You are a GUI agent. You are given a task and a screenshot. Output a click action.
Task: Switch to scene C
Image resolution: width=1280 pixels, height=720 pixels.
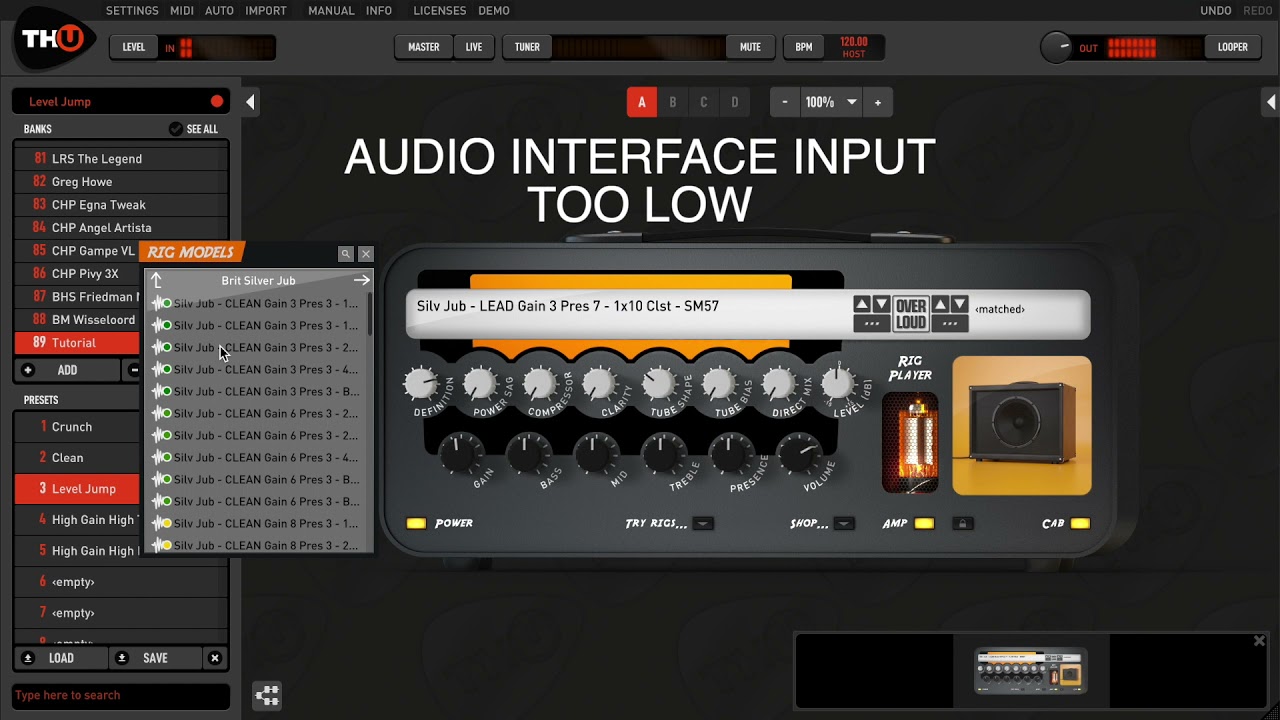pyautogui.click(x=704, y=102)
